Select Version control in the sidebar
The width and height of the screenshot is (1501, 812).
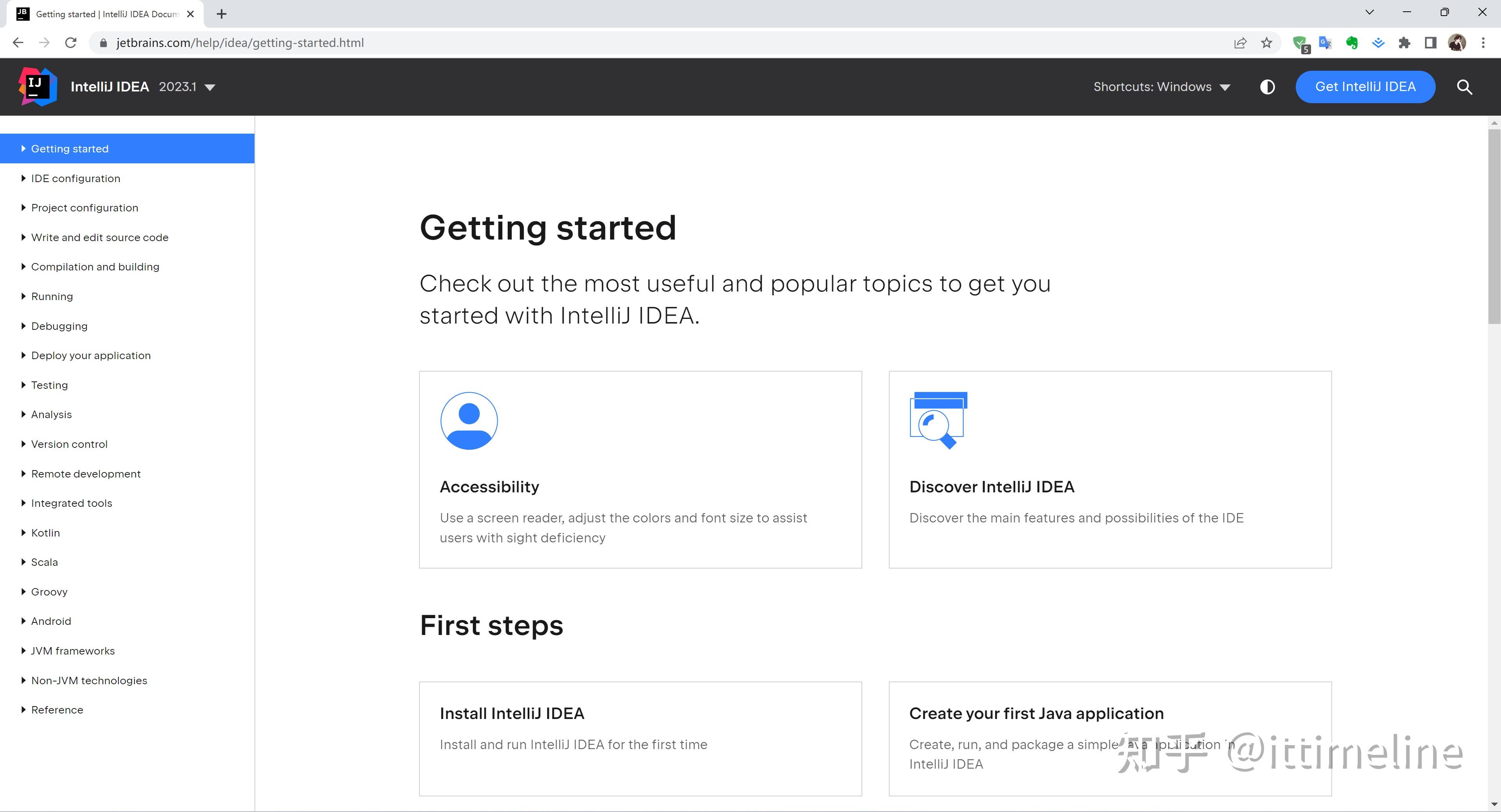[69, 444]
